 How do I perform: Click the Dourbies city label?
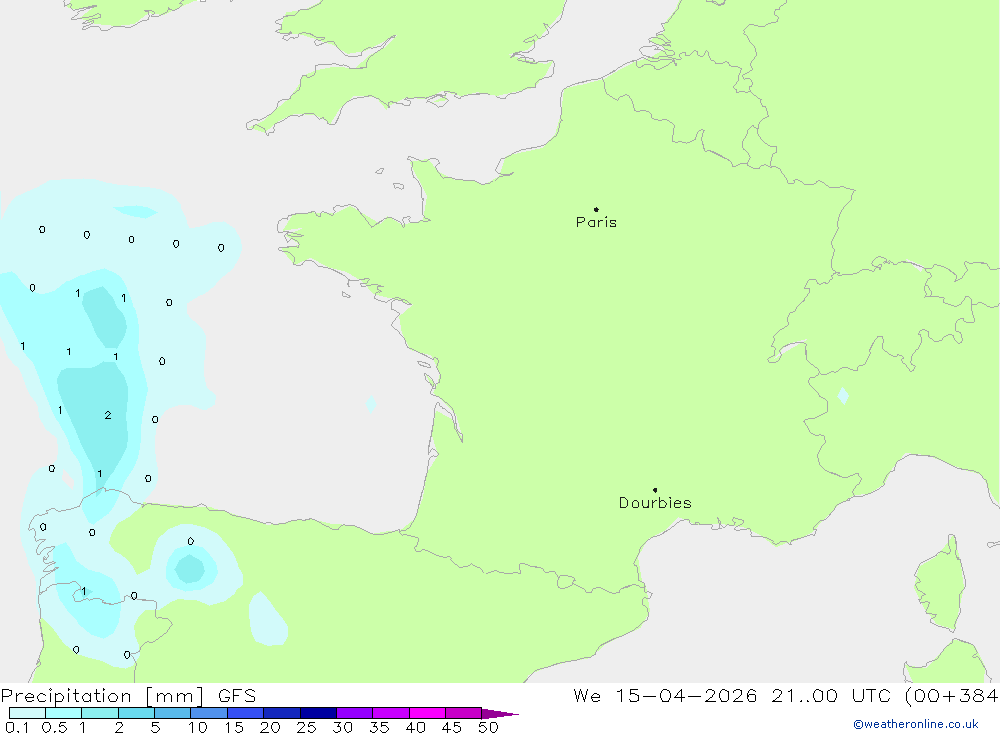655,503
